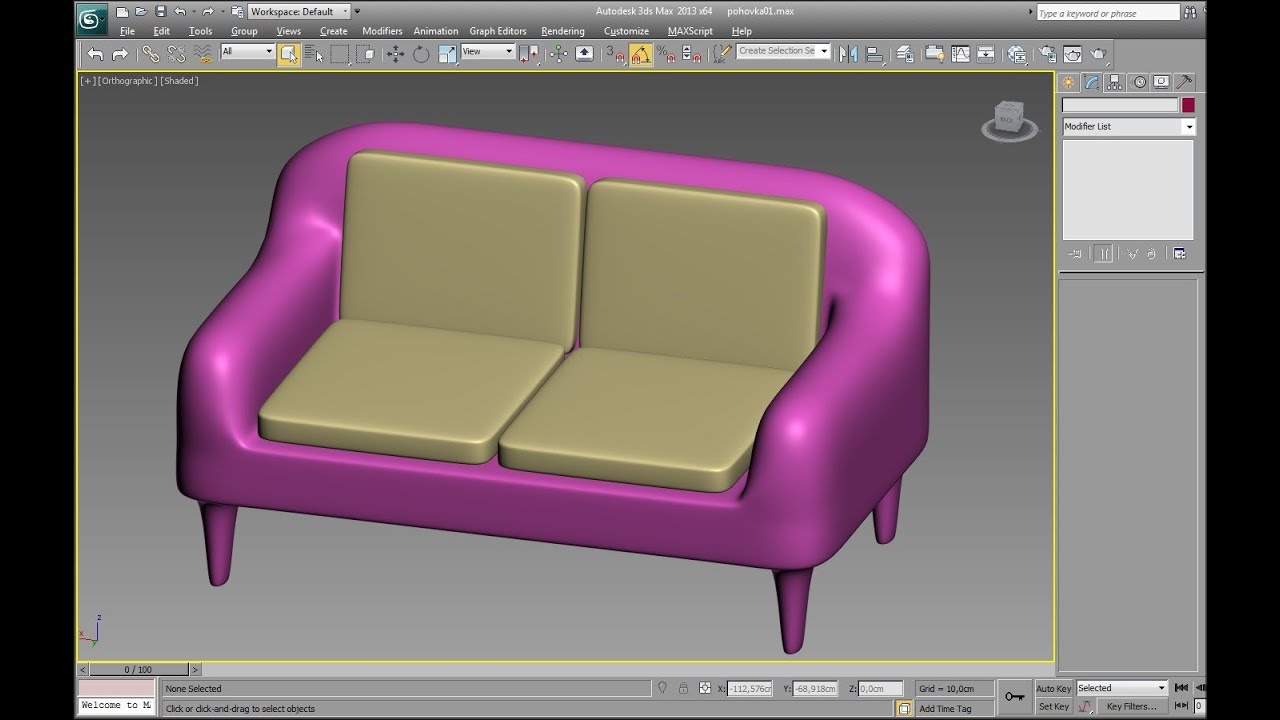This screenshot has width=1280, height=720.
Task: Open Rendered Frame Window
Action: pyautogui.click(x=1073, y=54)
